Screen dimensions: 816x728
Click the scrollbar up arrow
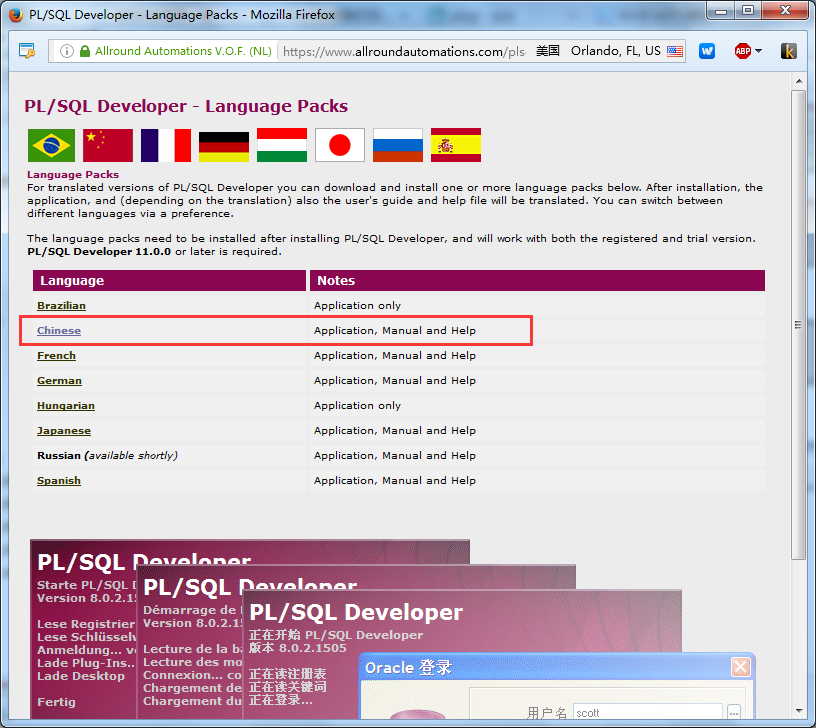pyautogui.click(x=798, y=81)
